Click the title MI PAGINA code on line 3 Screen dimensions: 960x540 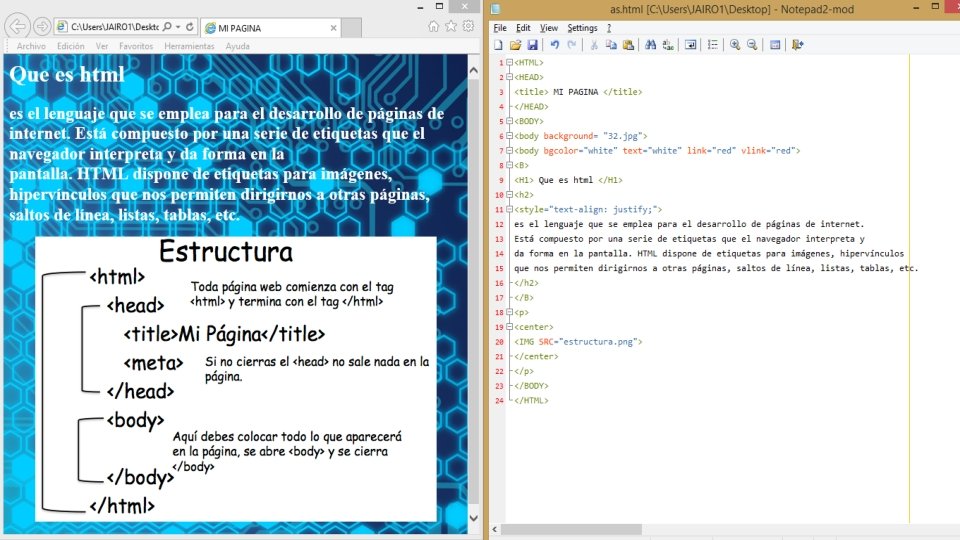pyautogui.click(x=578, y=92)
